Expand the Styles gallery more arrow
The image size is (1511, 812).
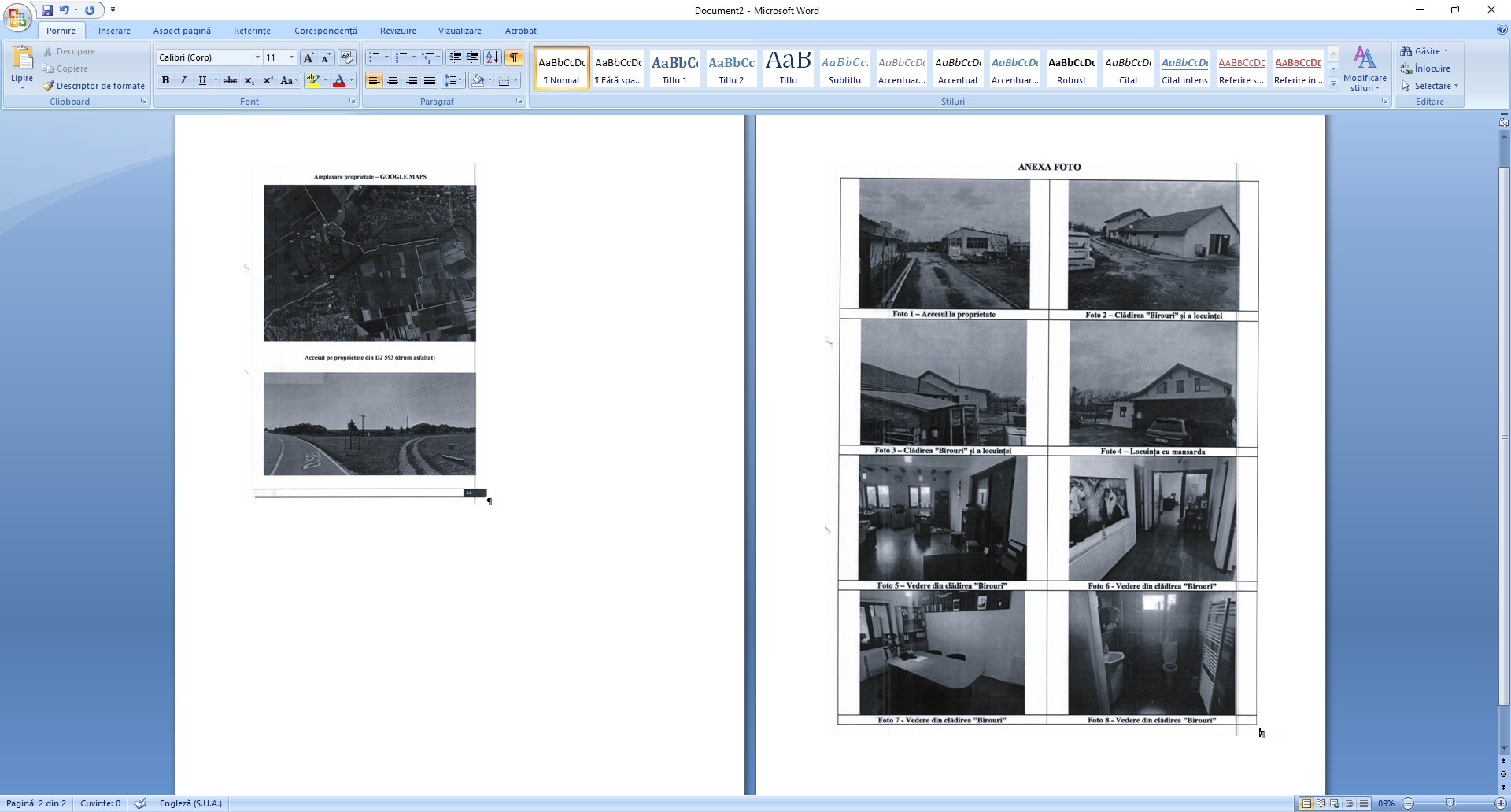click(1333, 83)
